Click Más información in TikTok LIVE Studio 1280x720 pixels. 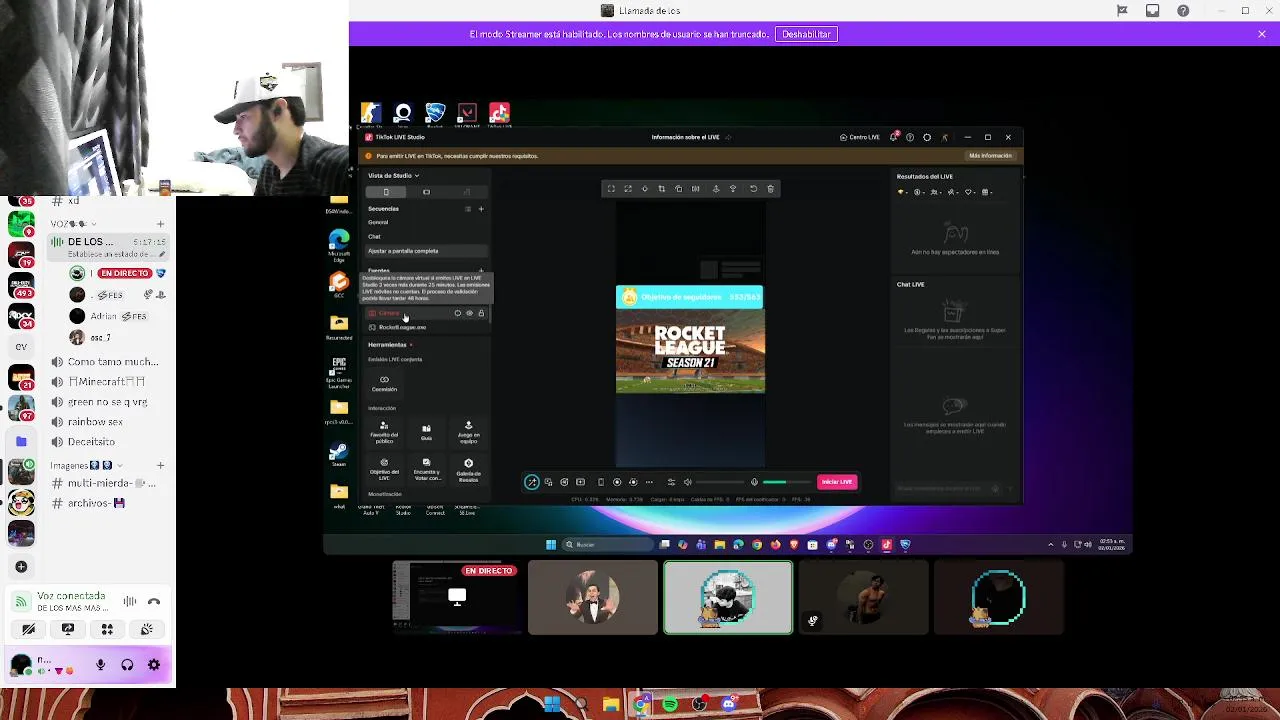(x=990, y=156)
